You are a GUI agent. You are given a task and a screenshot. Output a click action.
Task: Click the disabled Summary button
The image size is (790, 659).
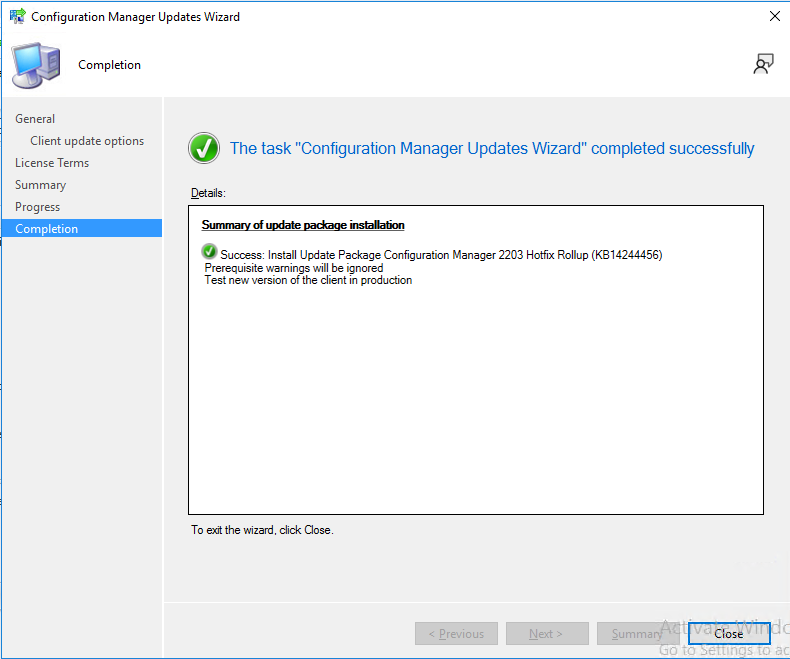click(637, 633)
